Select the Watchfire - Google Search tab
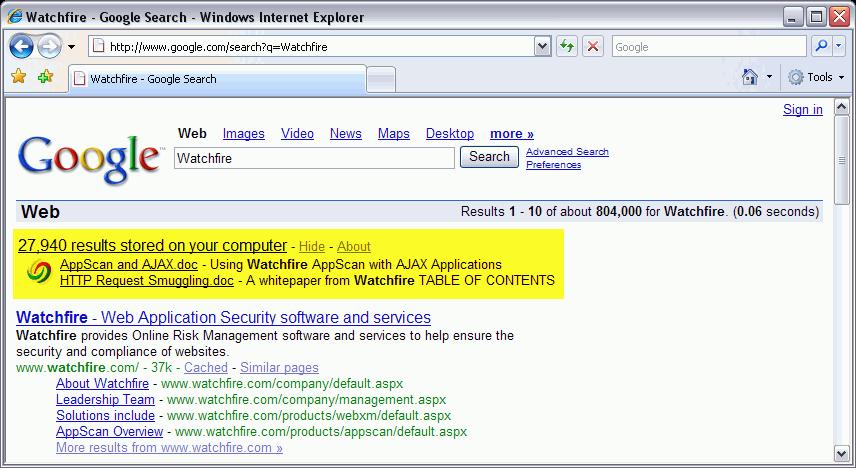This screenshot has width=856, height=468. click(217, 79)
